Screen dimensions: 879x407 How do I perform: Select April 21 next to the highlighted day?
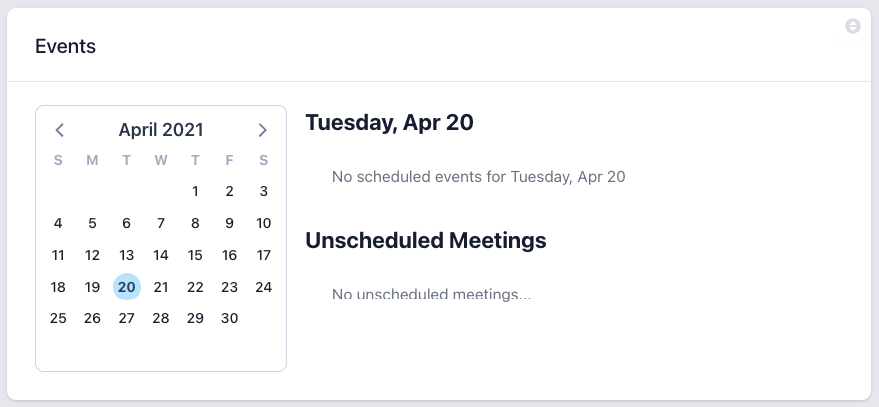pyautogui.click(x=161, y=287)
